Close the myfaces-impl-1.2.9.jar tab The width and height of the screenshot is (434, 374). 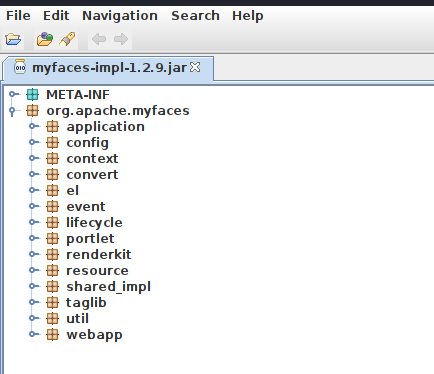coord(195,67)
